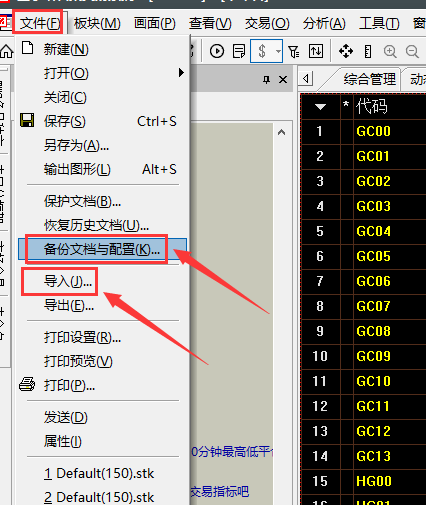Click the 代码 column header
Screen dimensions: 426x505
[371, 107]
